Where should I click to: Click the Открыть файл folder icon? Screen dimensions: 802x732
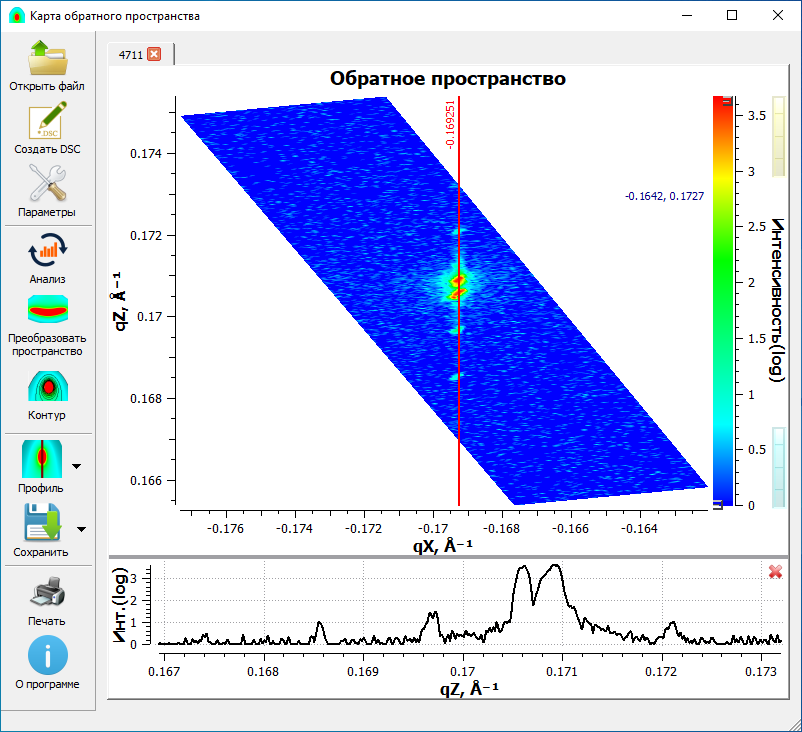point(47,59)
